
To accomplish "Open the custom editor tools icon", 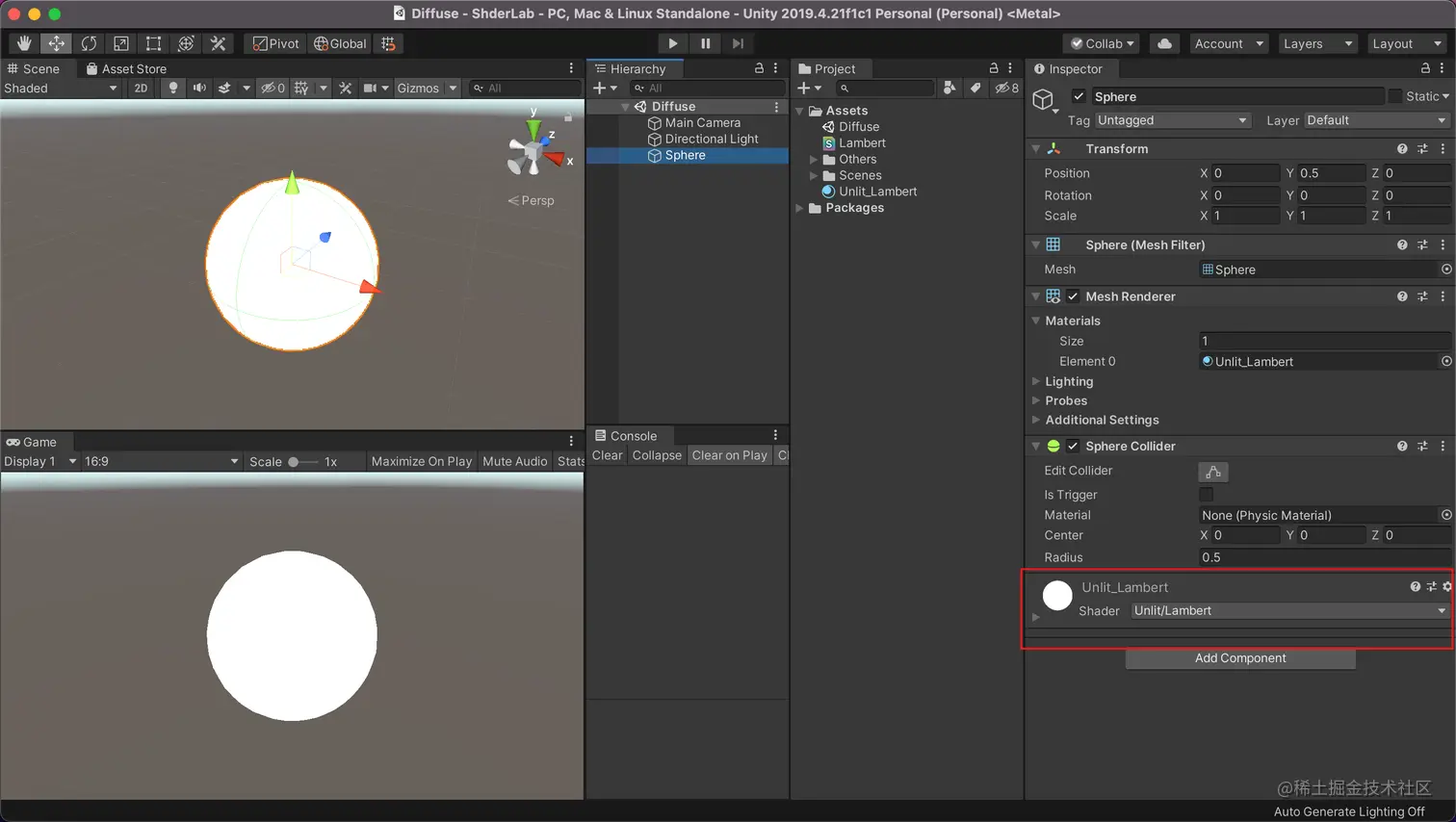I will (x=219, y=43).
